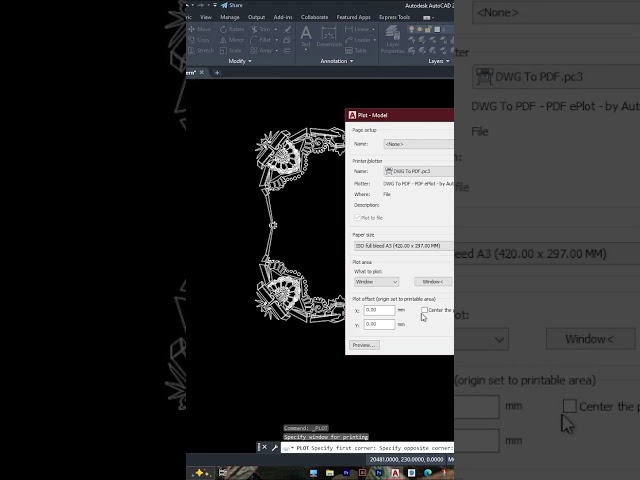The height and width of the screenshot is (480, 640).
Task: Open the Linear dimension dropdown arrow
Action: click(373, 29)
